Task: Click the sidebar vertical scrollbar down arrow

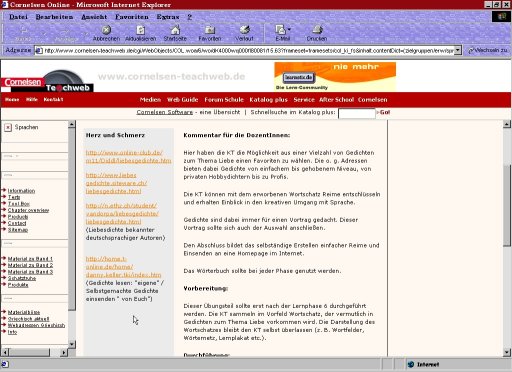Action: click(72, 344)
